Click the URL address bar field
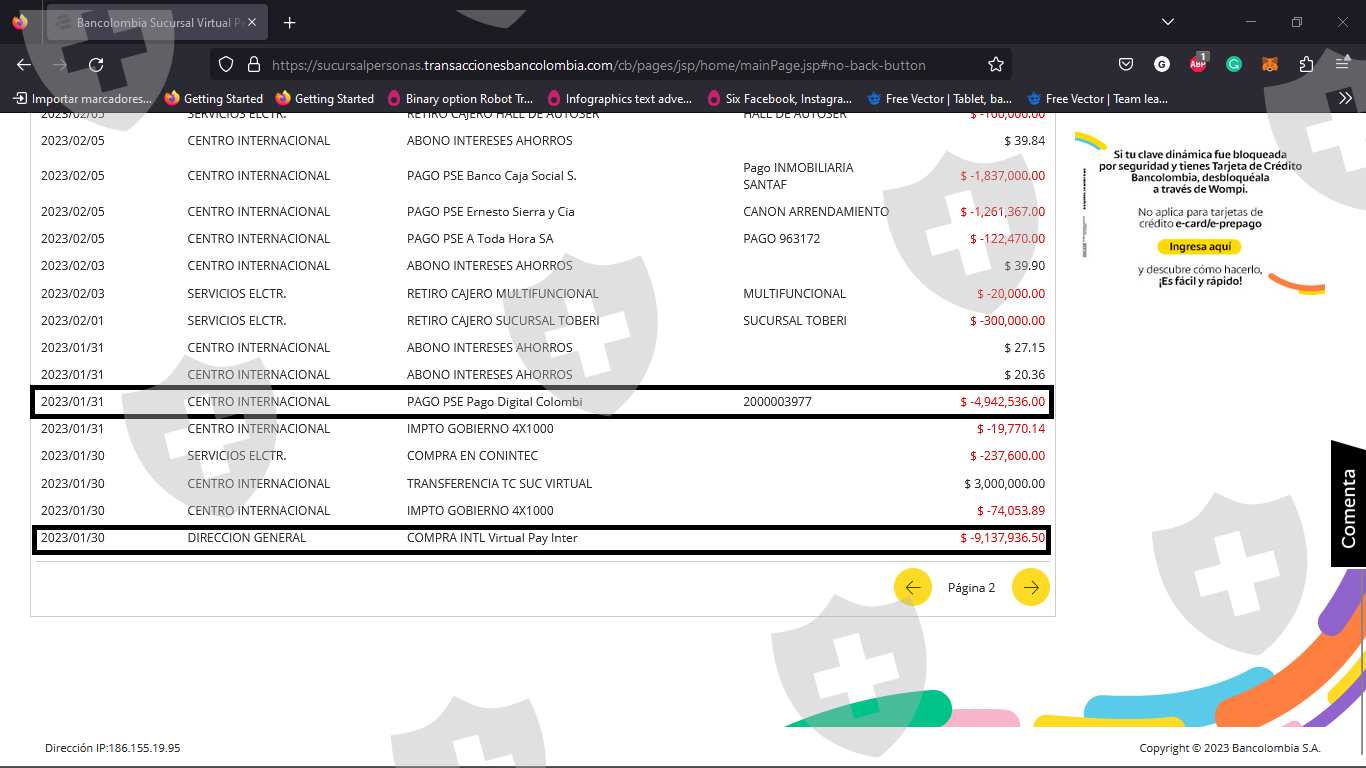The width and height of the screenshot is (1366, 768). [x=598, y=65]
